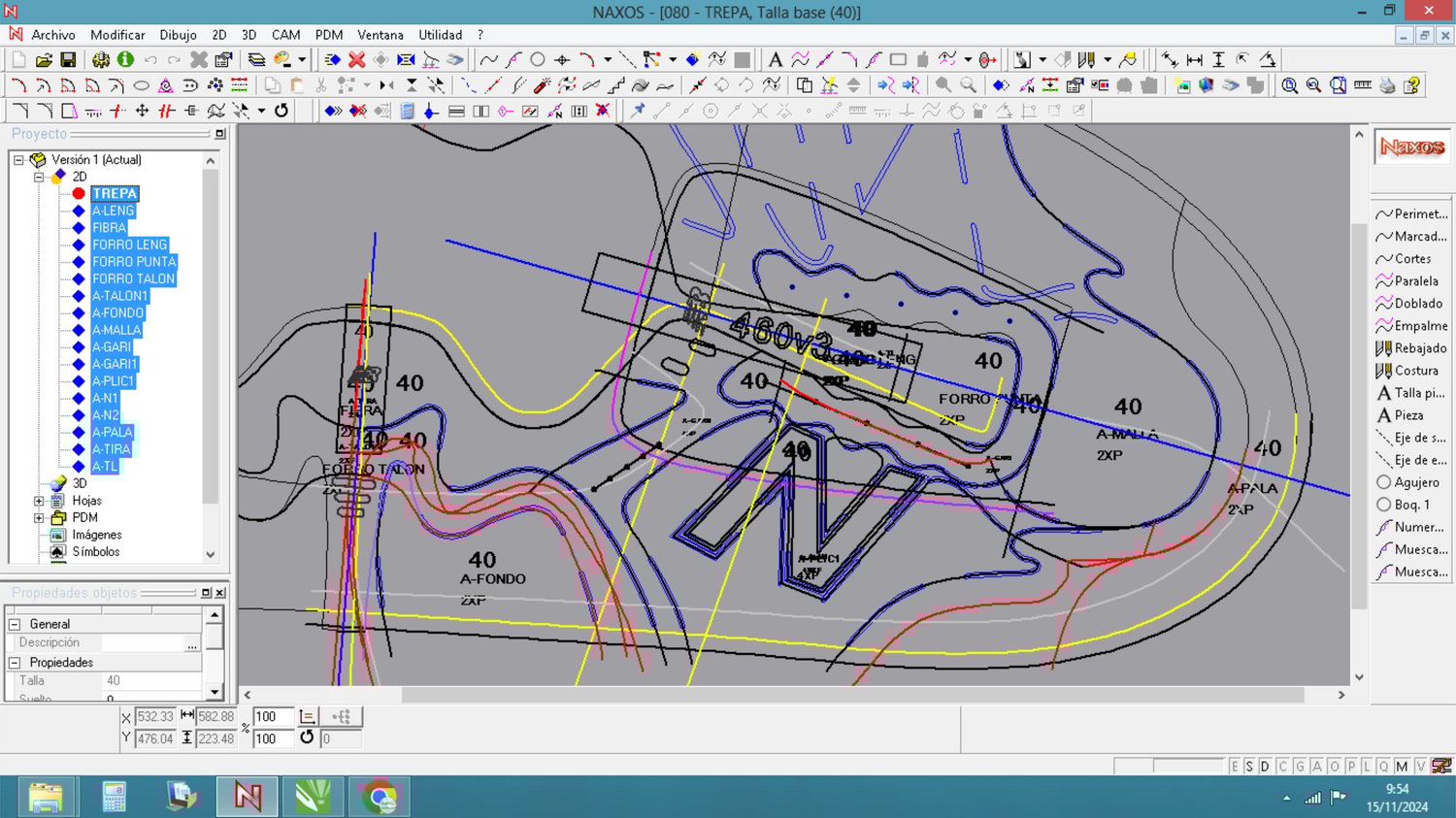Click the red X delete icon
This screenshot has height=818, width=1456.
point(357,60)
